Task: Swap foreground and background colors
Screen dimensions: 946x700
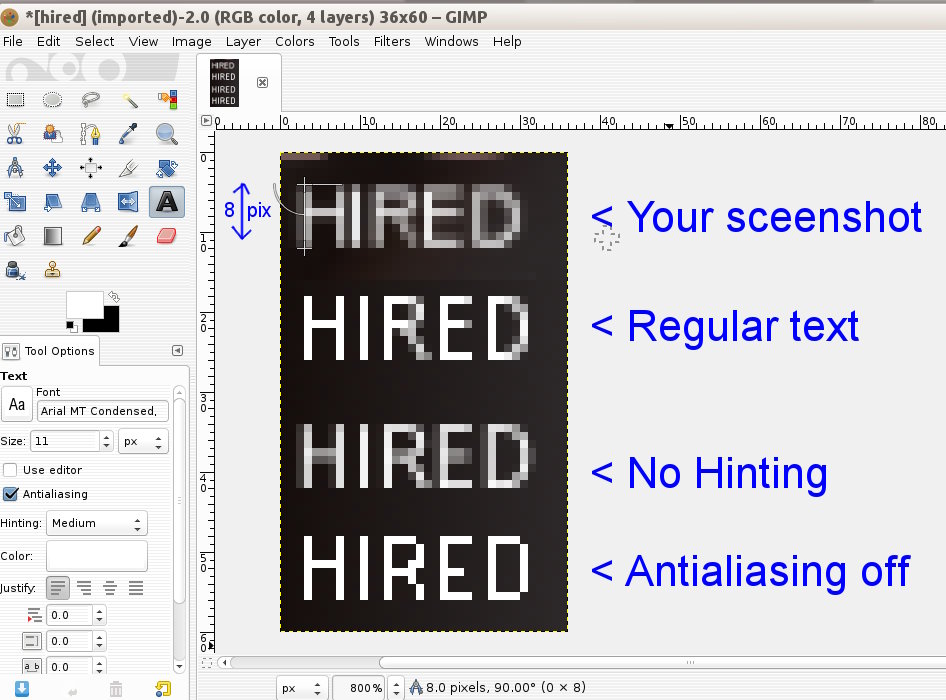Action: point(114,296)
